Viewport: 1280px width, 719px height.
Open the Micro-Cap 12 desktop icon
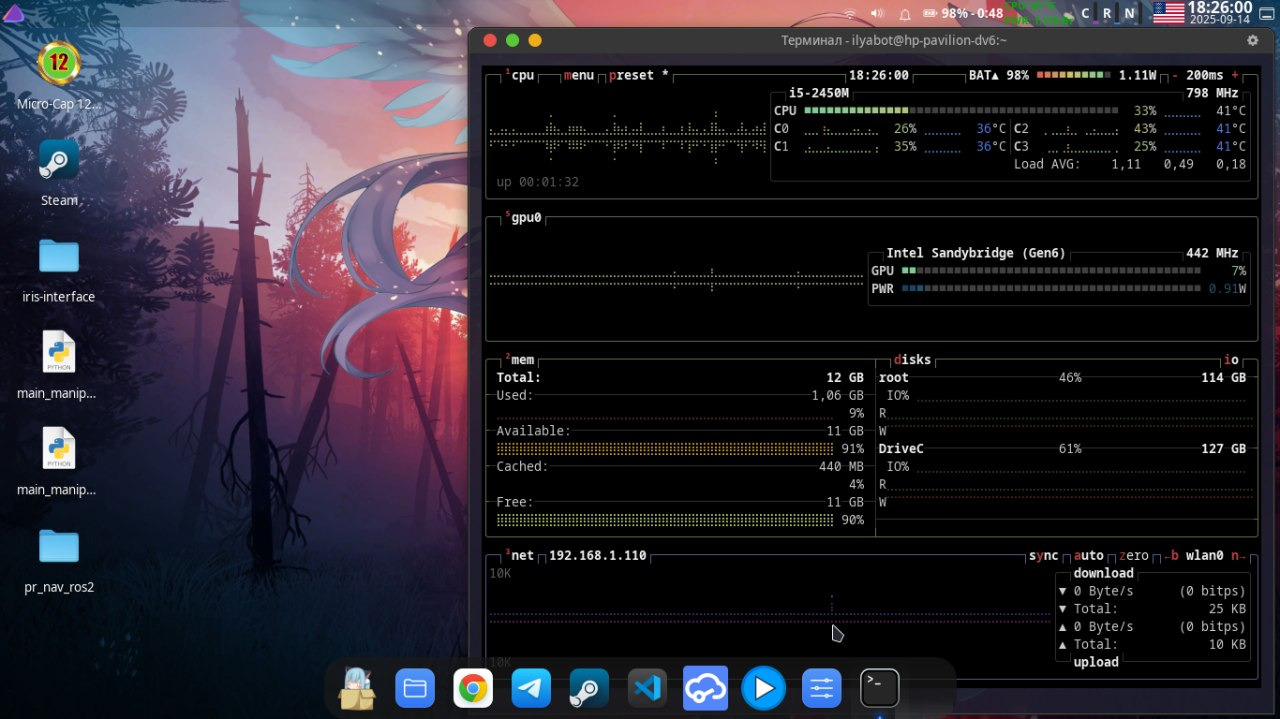[59, 64]
